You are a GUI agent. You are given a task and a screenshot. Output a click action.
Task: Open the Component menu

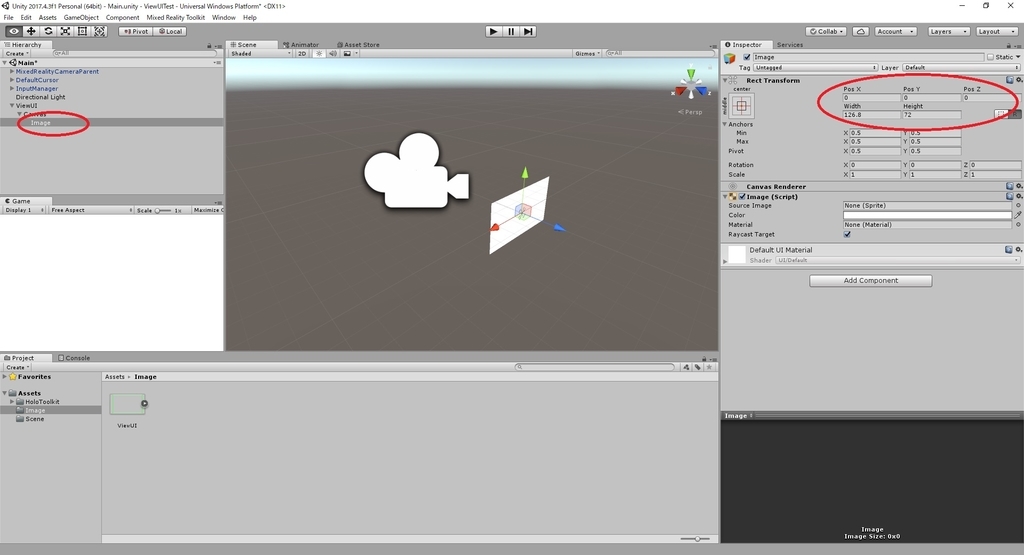[122, 18]
